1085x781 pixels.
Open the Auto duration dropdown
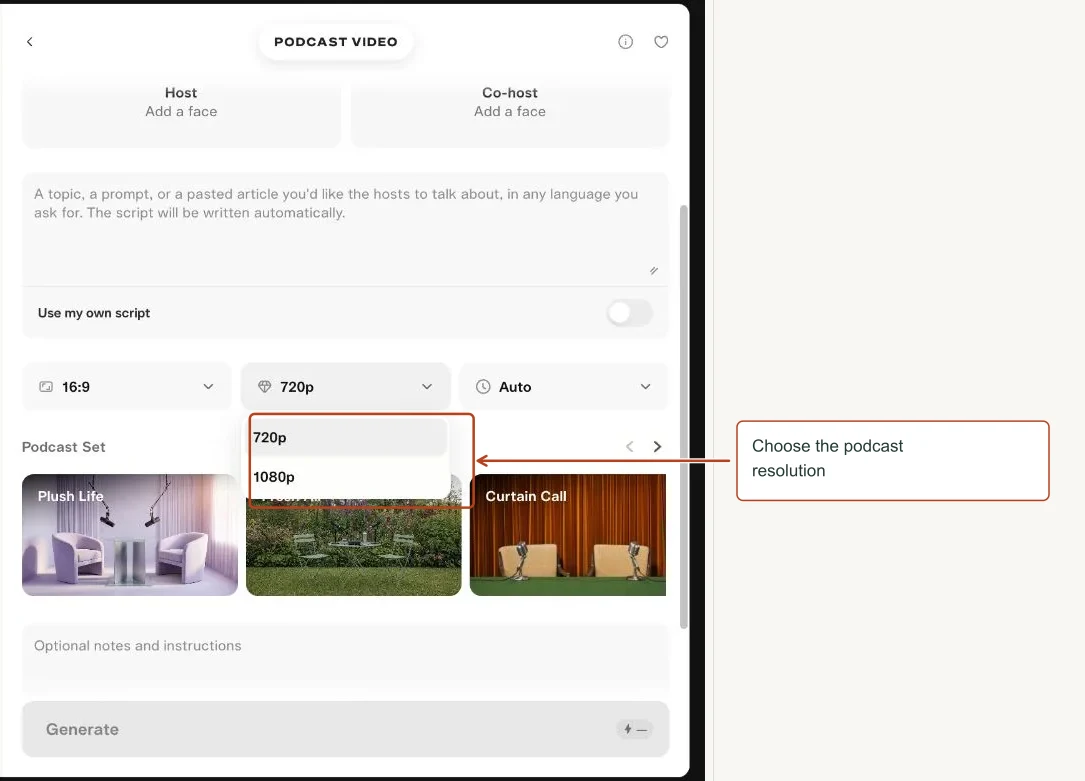(564, 387)
